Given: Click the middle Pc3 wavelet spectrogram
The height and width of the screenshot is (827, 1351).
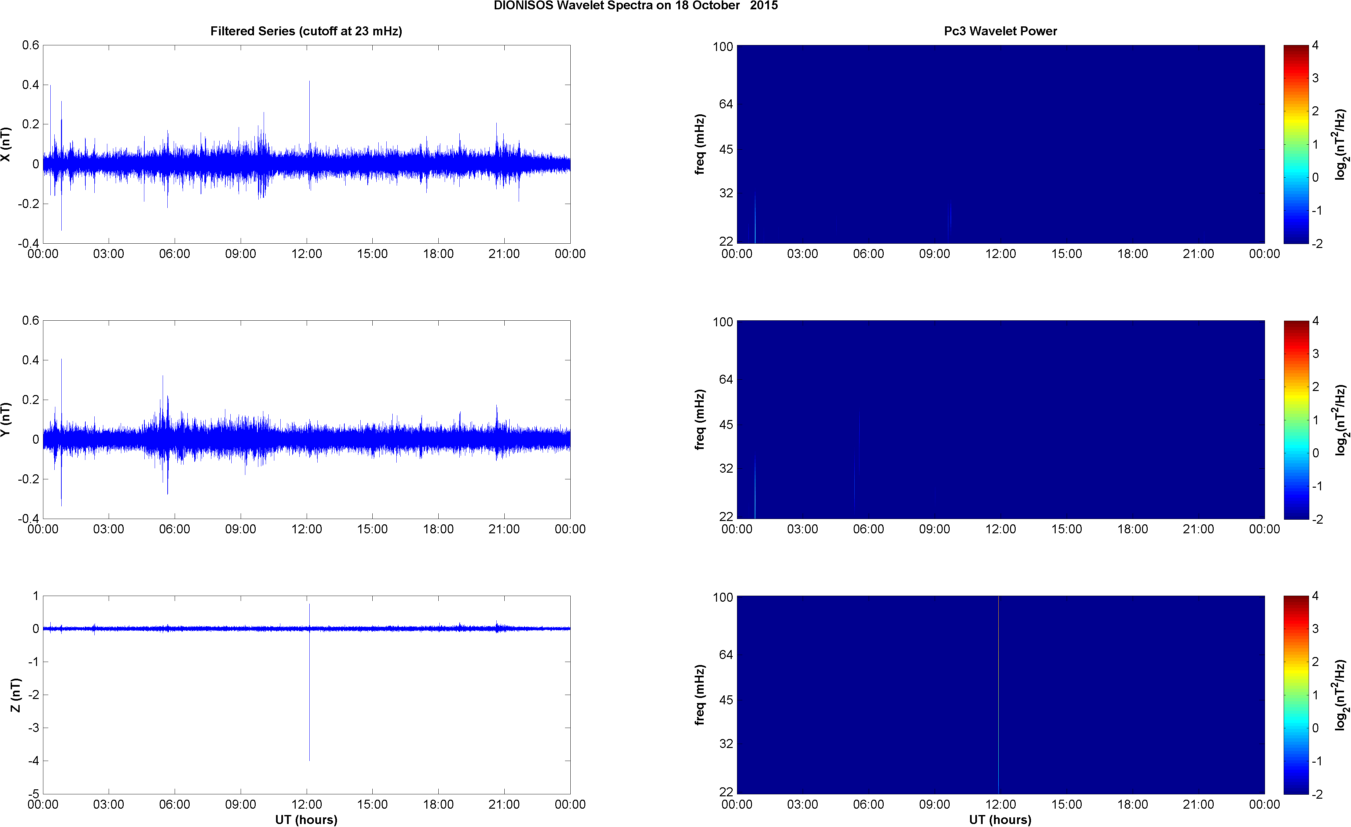Looking at the screenshot, I should (x=1000, y=420).
